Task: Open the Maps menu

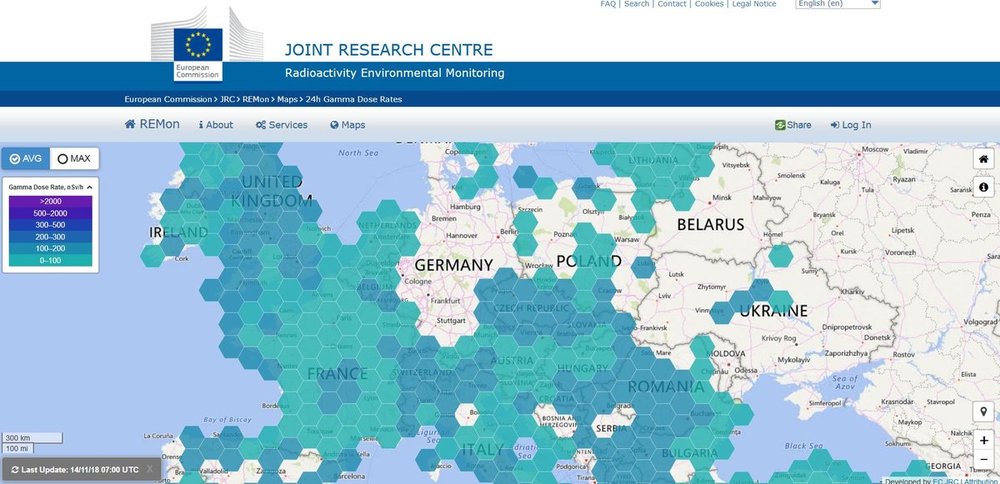Action: [x=347, y=125]
